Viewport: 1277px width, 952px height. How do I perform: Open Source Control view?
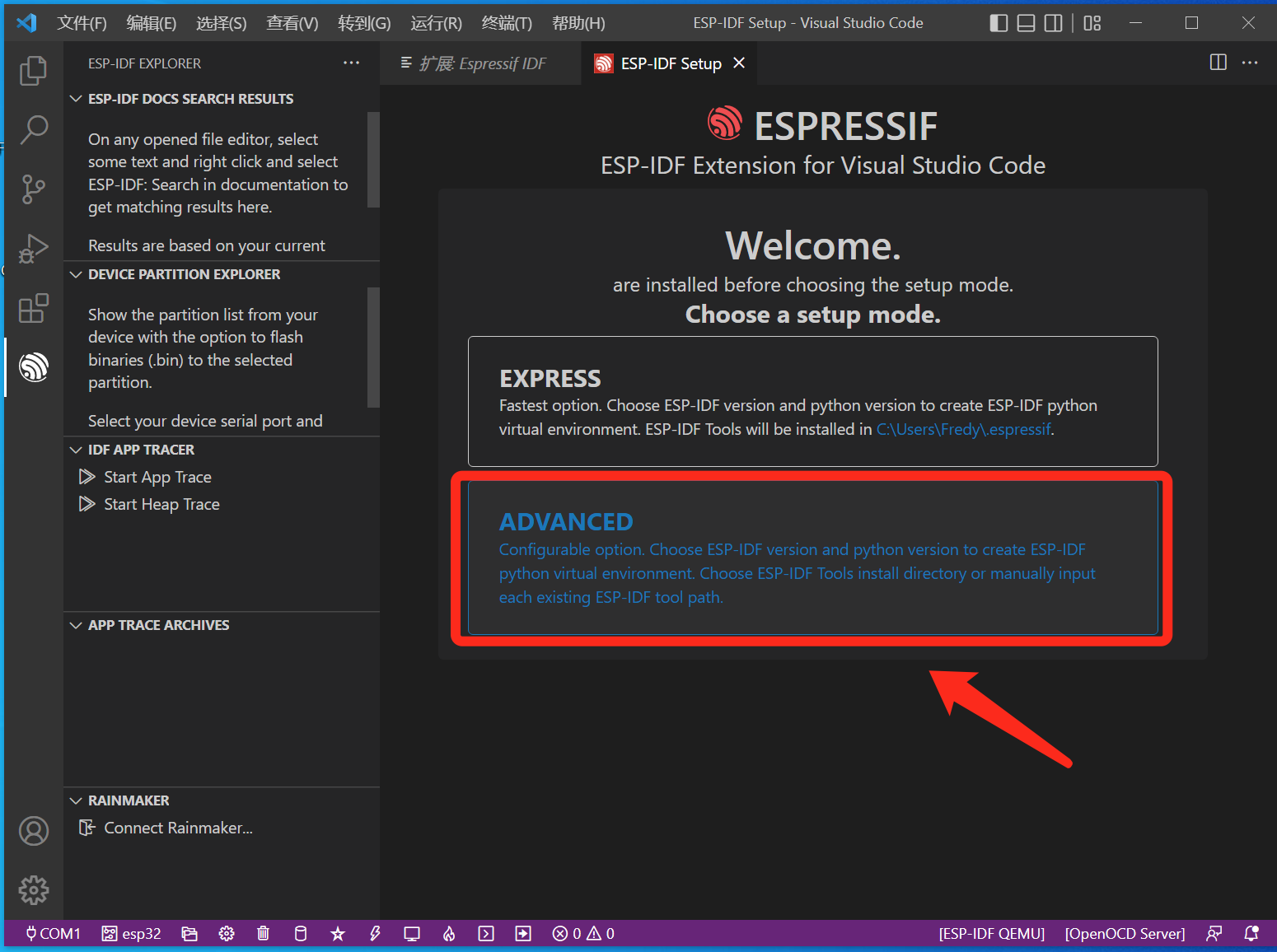click(34, 189)
